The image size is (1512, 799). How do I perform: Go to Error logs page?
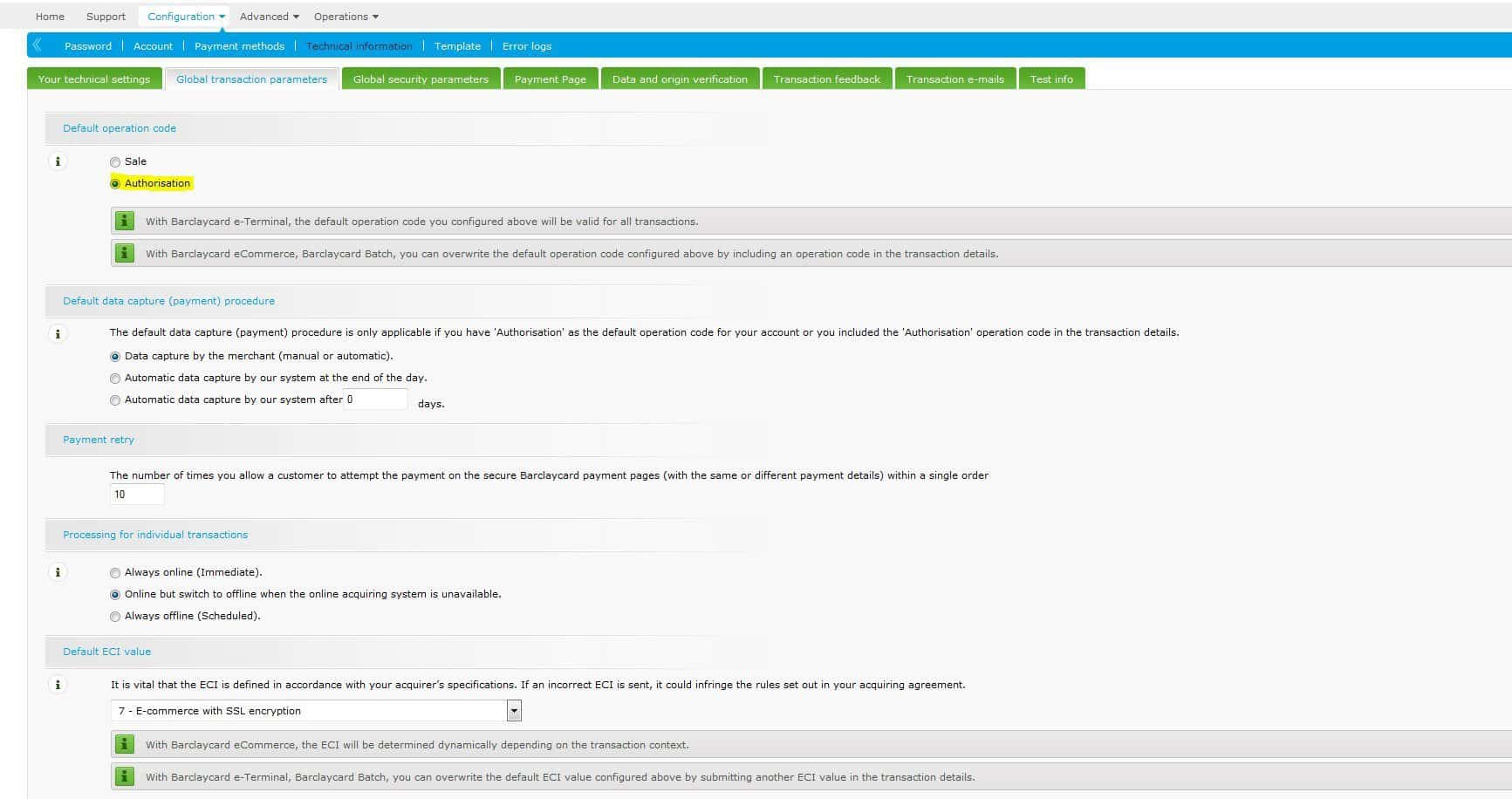(526, 46)
